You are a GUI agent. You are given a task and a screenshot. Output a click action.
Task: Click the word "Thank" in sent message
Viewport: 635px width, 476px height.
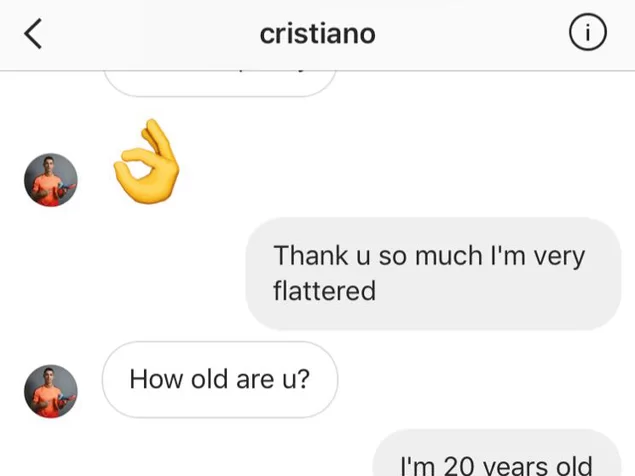click(309, 255)
